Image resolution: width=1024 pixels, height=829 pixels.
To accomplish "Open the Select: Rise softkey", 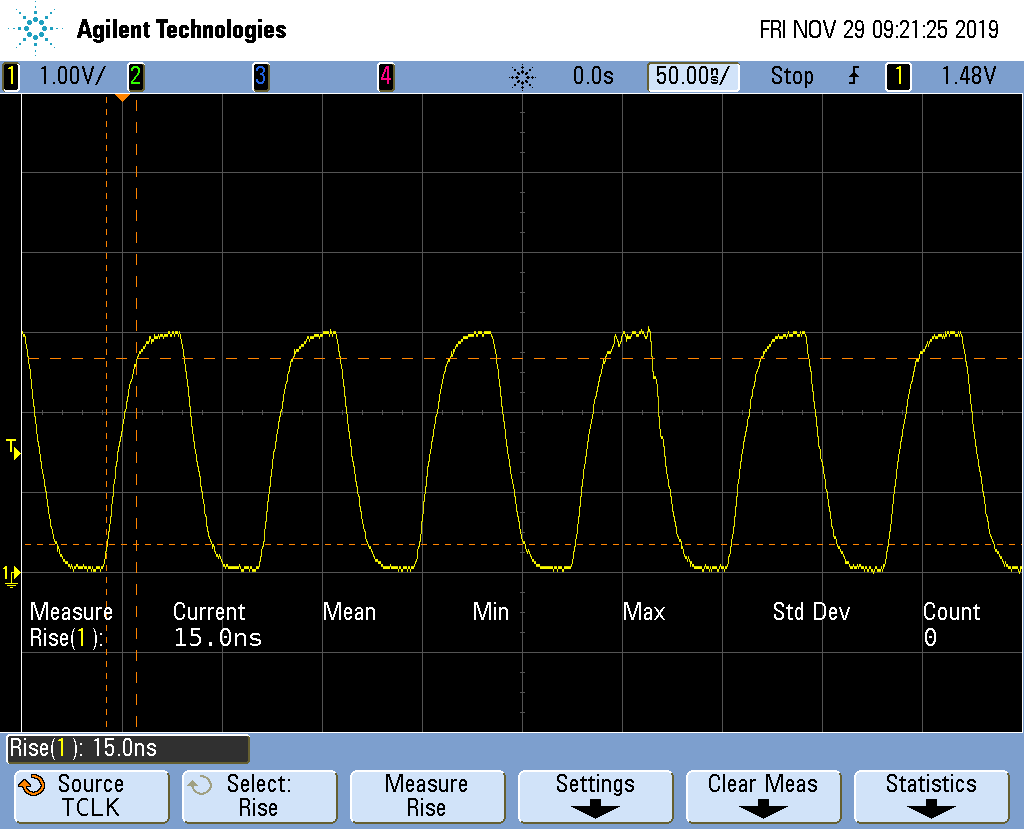I will click(260, 796).
